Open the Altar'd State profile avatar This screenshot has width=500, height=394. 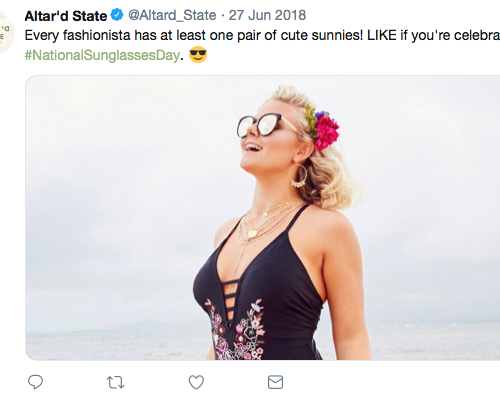pos(5,32)
